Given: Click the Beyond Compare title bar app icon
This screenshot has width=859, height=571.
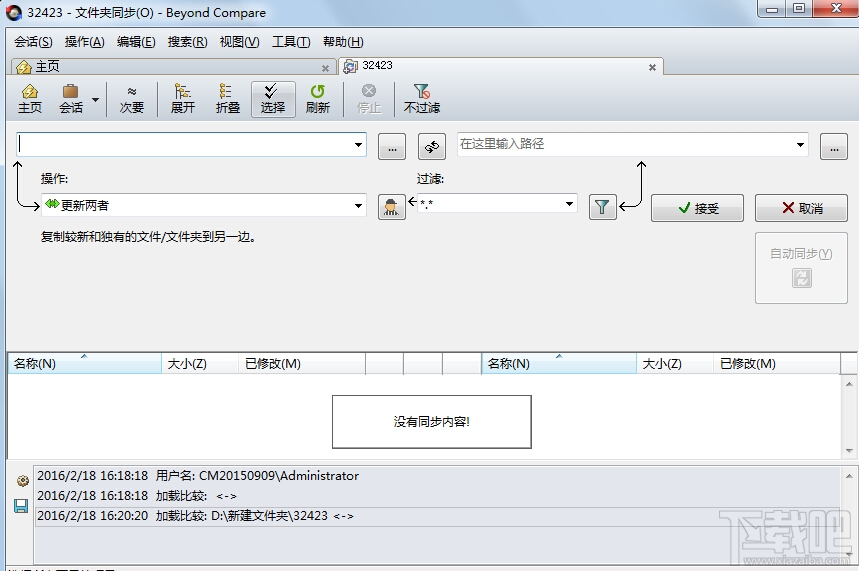Looking at the screenshot, I should 14,13.
